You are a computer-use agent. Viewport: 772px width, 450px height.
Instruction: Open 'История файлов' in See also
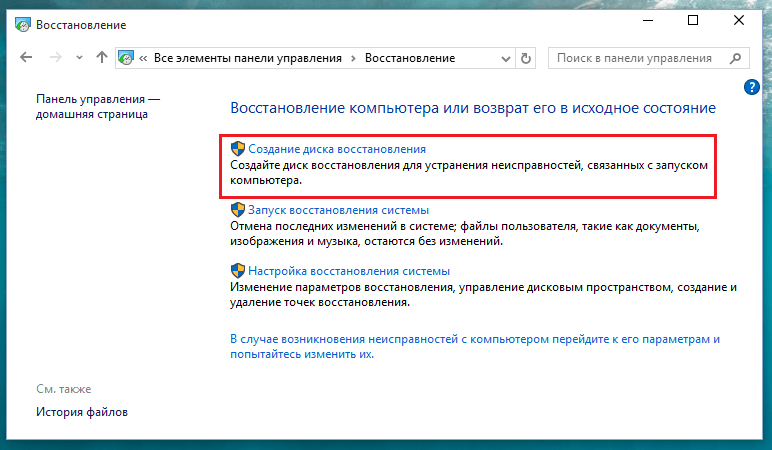tap(82, 412)
